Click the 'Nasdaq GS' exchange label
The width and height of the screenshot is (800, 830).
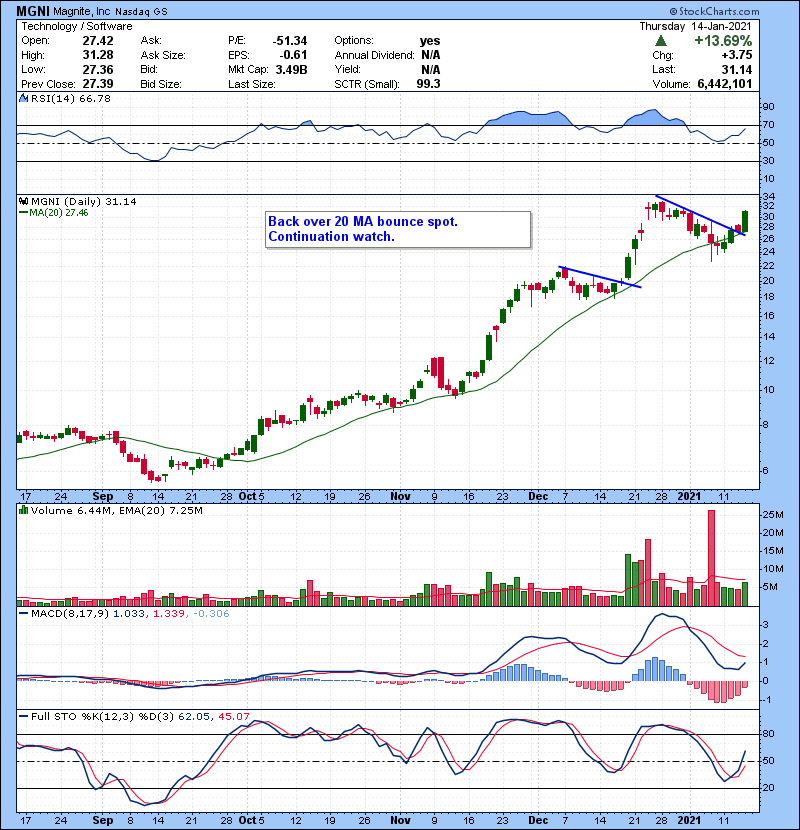(140, 12)
